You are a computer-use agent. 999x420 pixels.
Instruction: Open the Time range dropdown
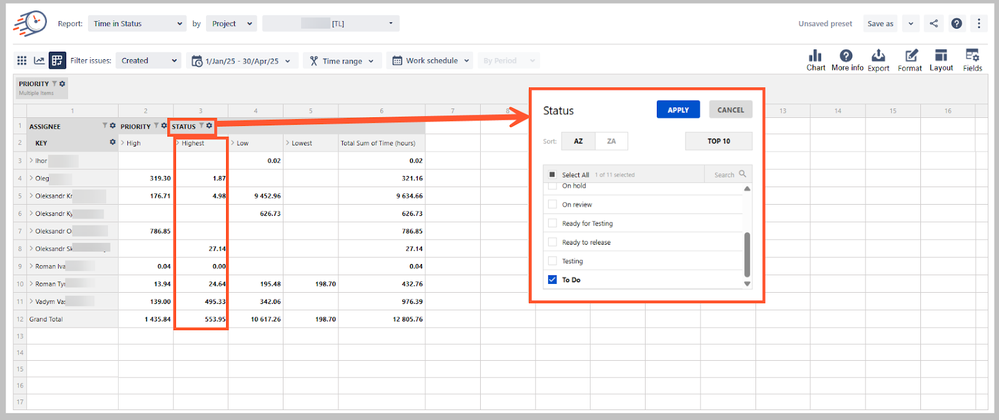pos(342,61)
